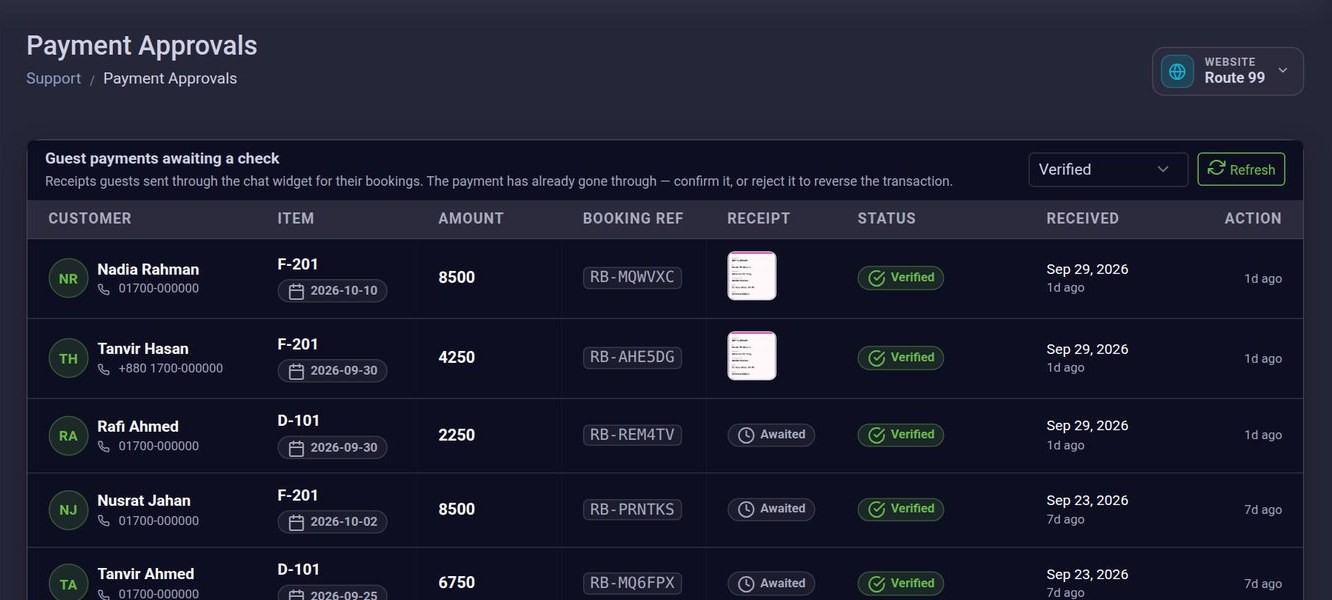This screenshot has width=1332, height=600.
Task: Click the check icon in Tanvir Ahmed's Verified badge
Action: click(877, 584)
